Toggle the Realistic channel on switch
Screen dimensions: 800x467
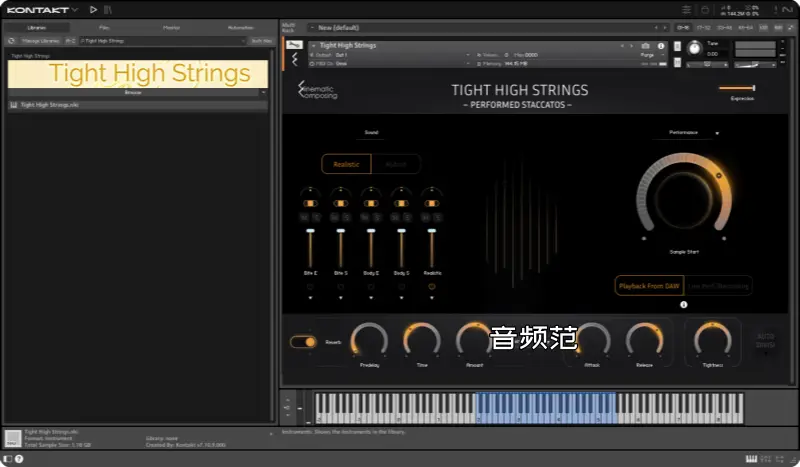pos(432,203)
